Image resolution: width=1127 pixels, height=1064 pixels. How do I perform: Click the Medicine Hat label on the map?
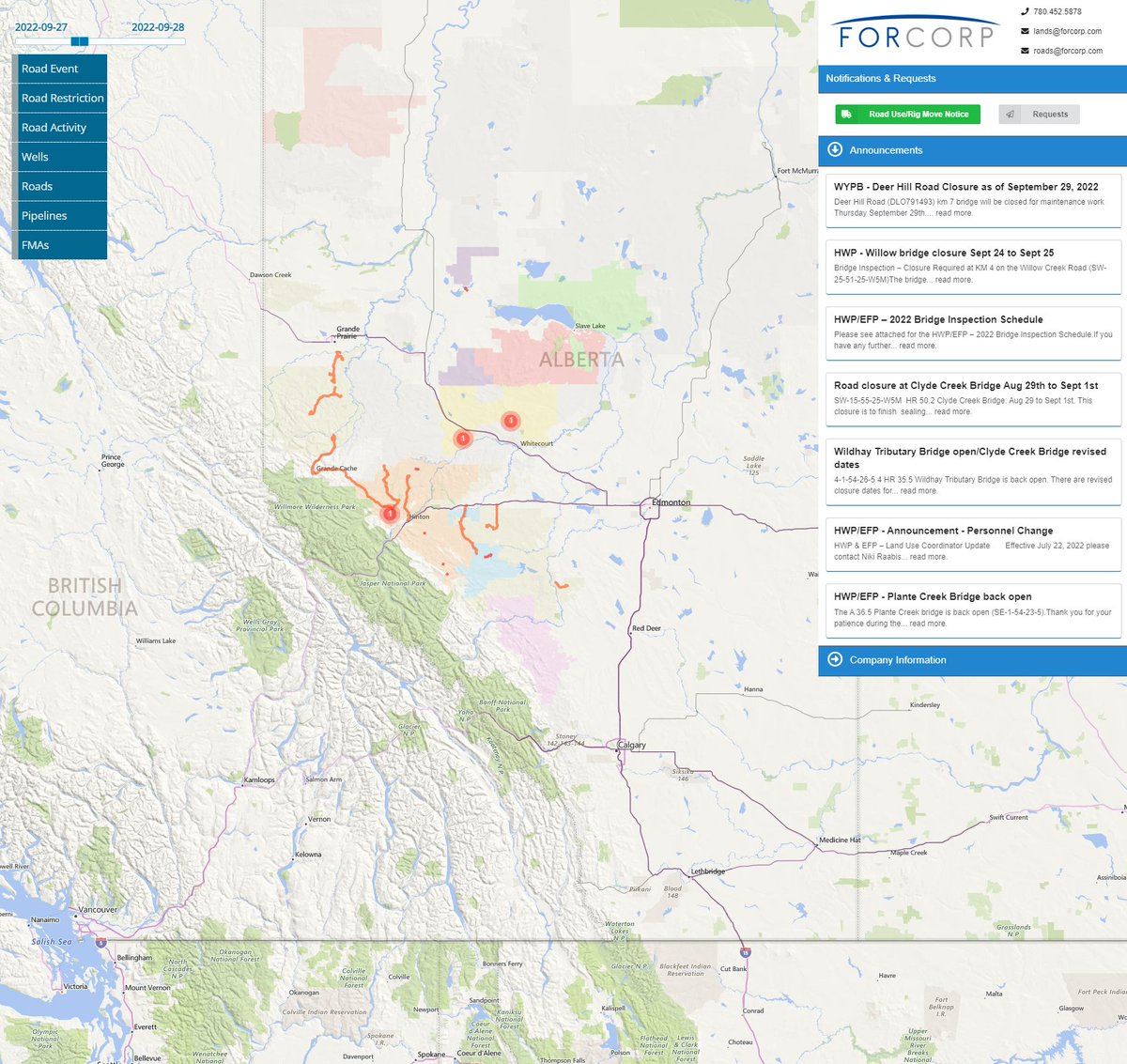click(840, 840)
